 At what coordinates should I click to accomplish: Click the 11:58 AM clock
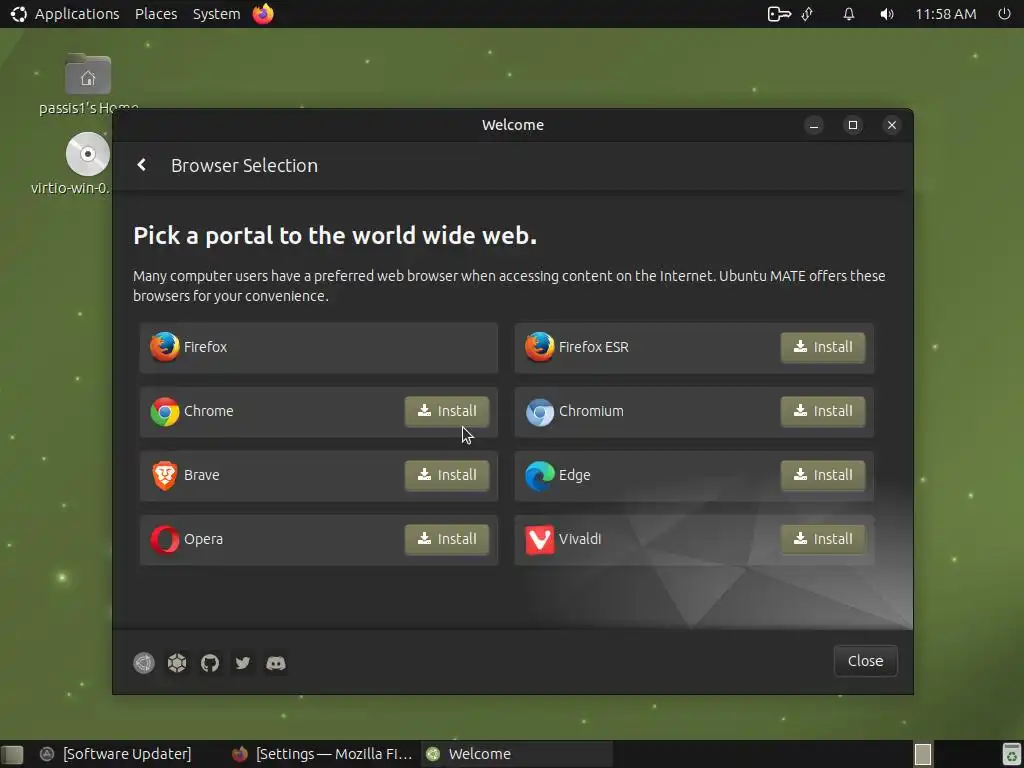946,14
